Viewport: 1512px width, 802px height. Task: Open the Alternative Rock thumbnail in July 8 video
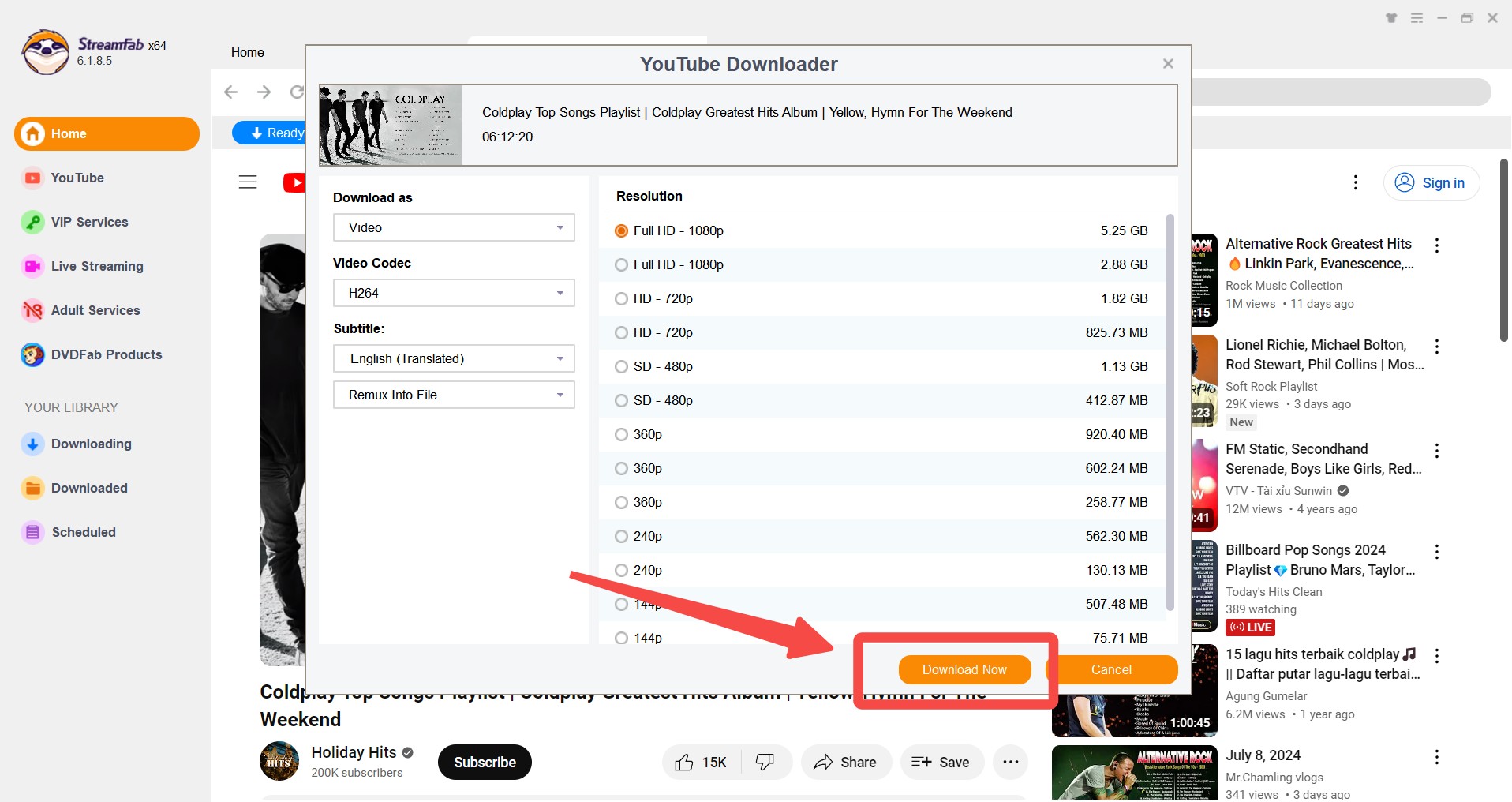(x=1135, y=774)
